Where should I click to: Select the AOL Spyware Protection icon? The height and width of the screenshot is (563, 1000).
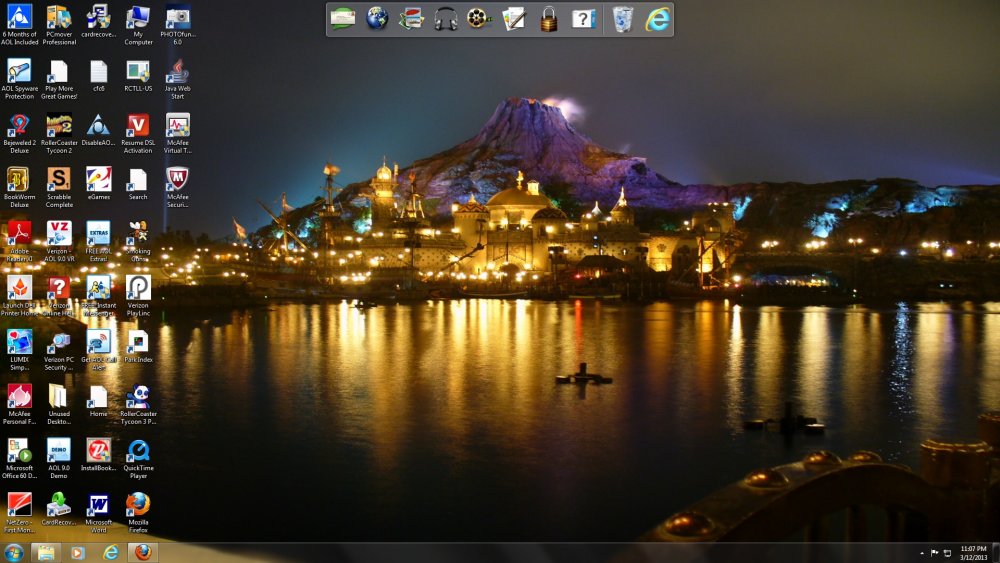19,80
